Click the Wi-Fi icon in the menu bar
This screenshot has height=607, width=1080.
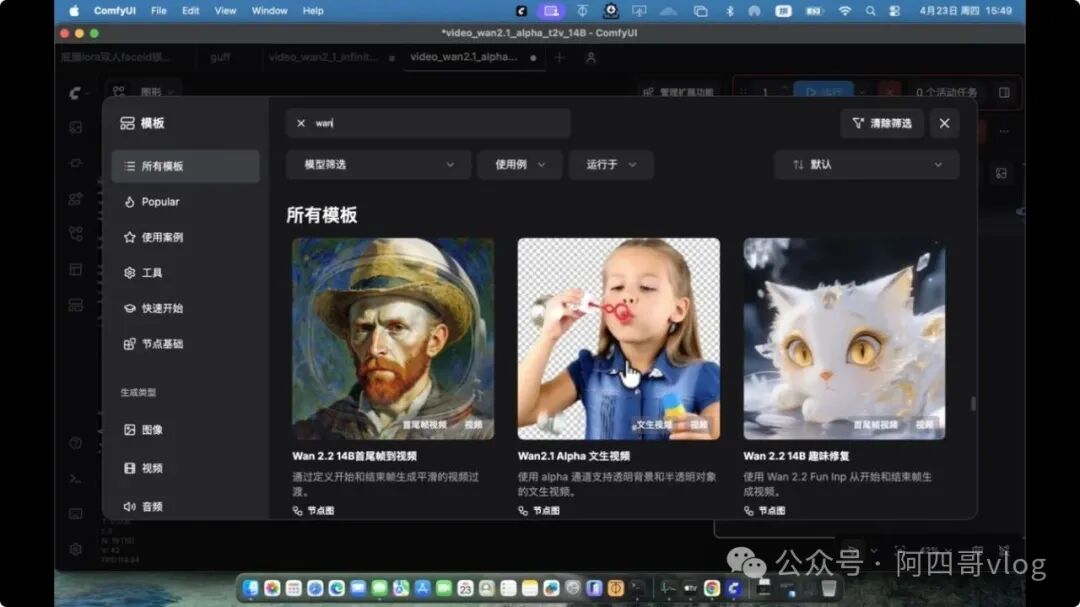coord(844,11)
